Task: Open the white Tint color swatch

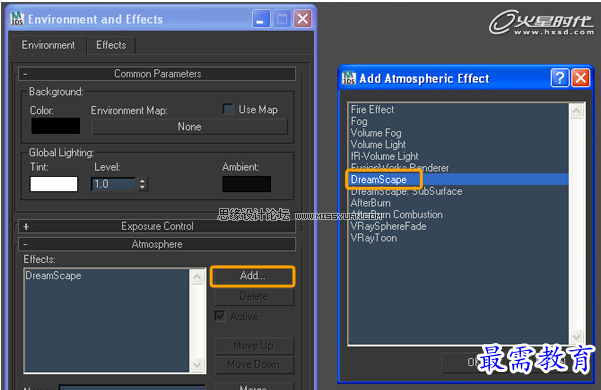Action: pyautogui.click(x=54, y=184)
